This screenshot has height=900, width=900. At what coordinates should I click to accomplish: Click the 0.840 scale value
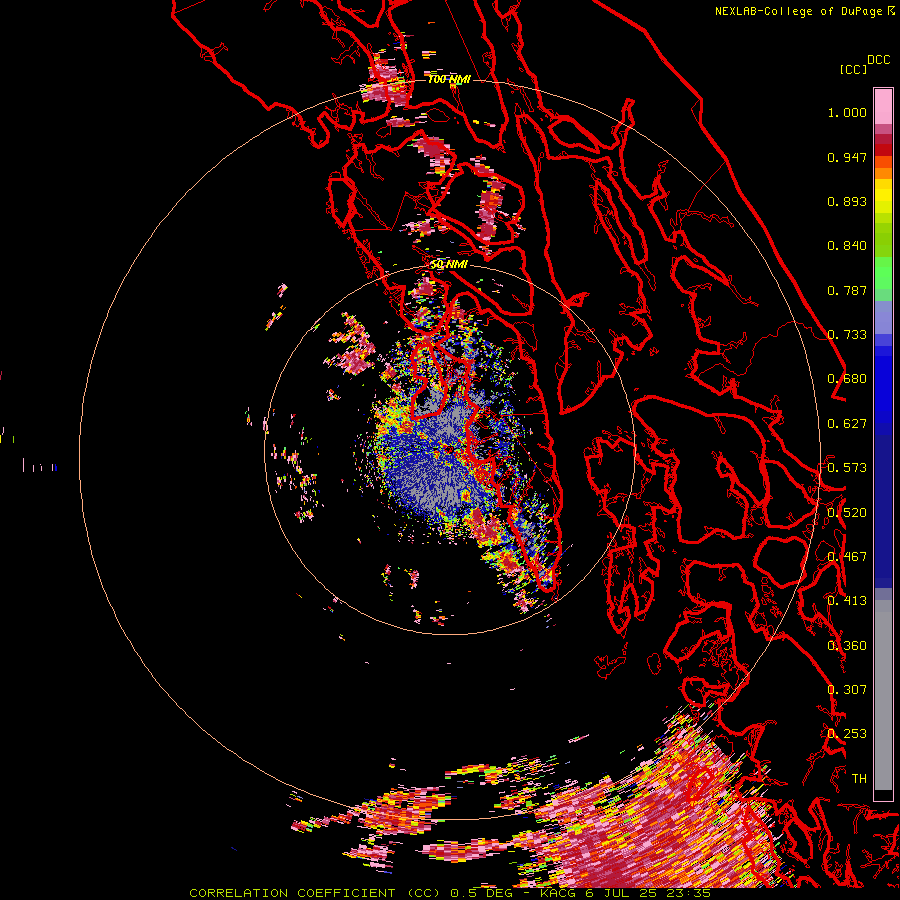pos(847,246)
